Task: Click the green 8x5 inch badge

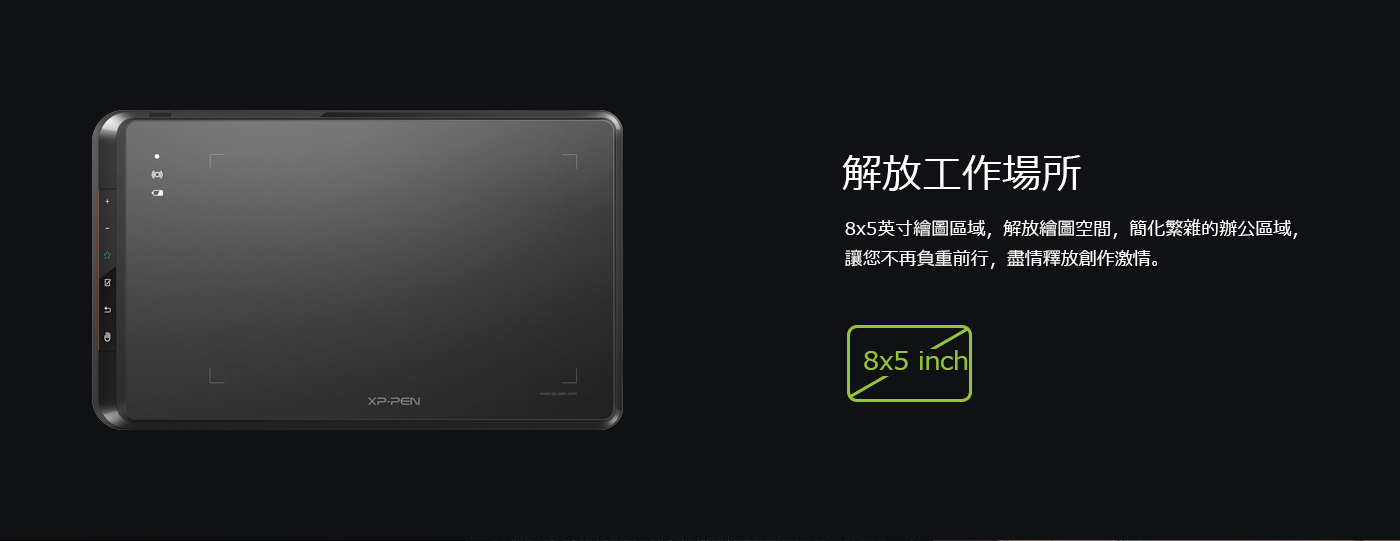Action: tap(910, 363)
